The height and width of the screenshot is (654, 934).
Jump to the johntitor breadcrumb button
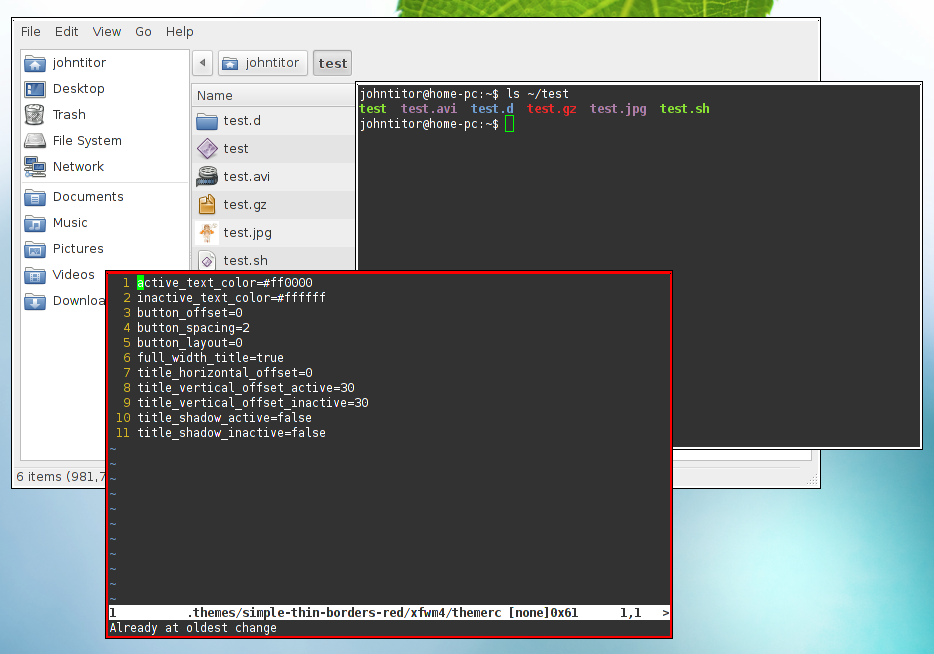tap(262, 62)
